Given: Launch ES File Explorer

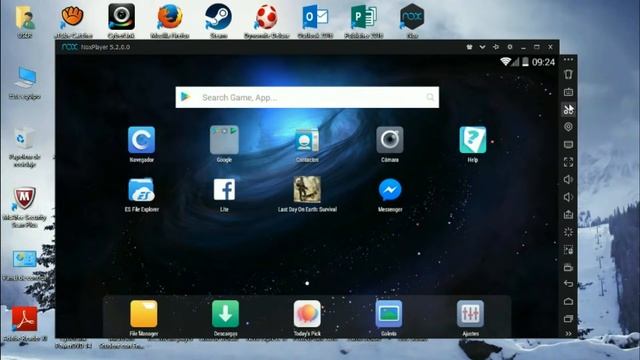Looking at the screenshot, I should click(x=141, y=190).
